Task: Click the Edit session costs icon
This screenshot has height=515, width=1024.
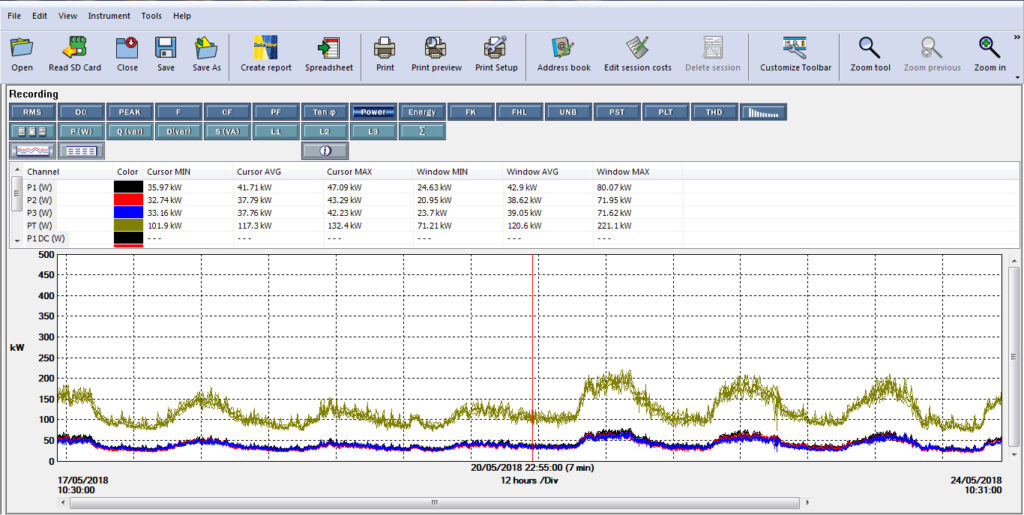Action: [637, 48]
